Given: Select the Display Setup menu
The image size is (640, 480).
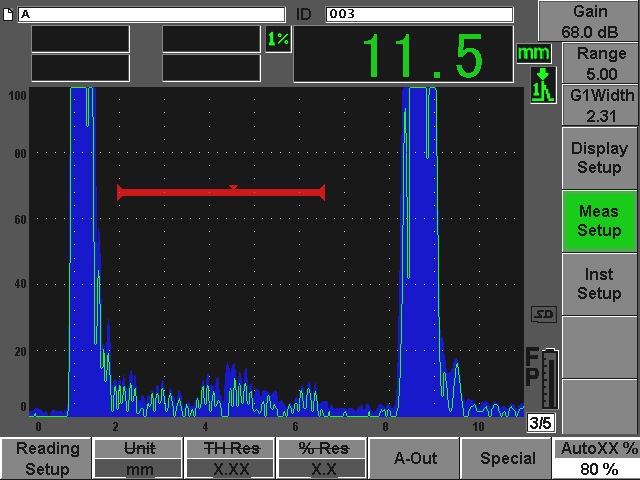Looking at the screenshot, I should click(598, 158).
